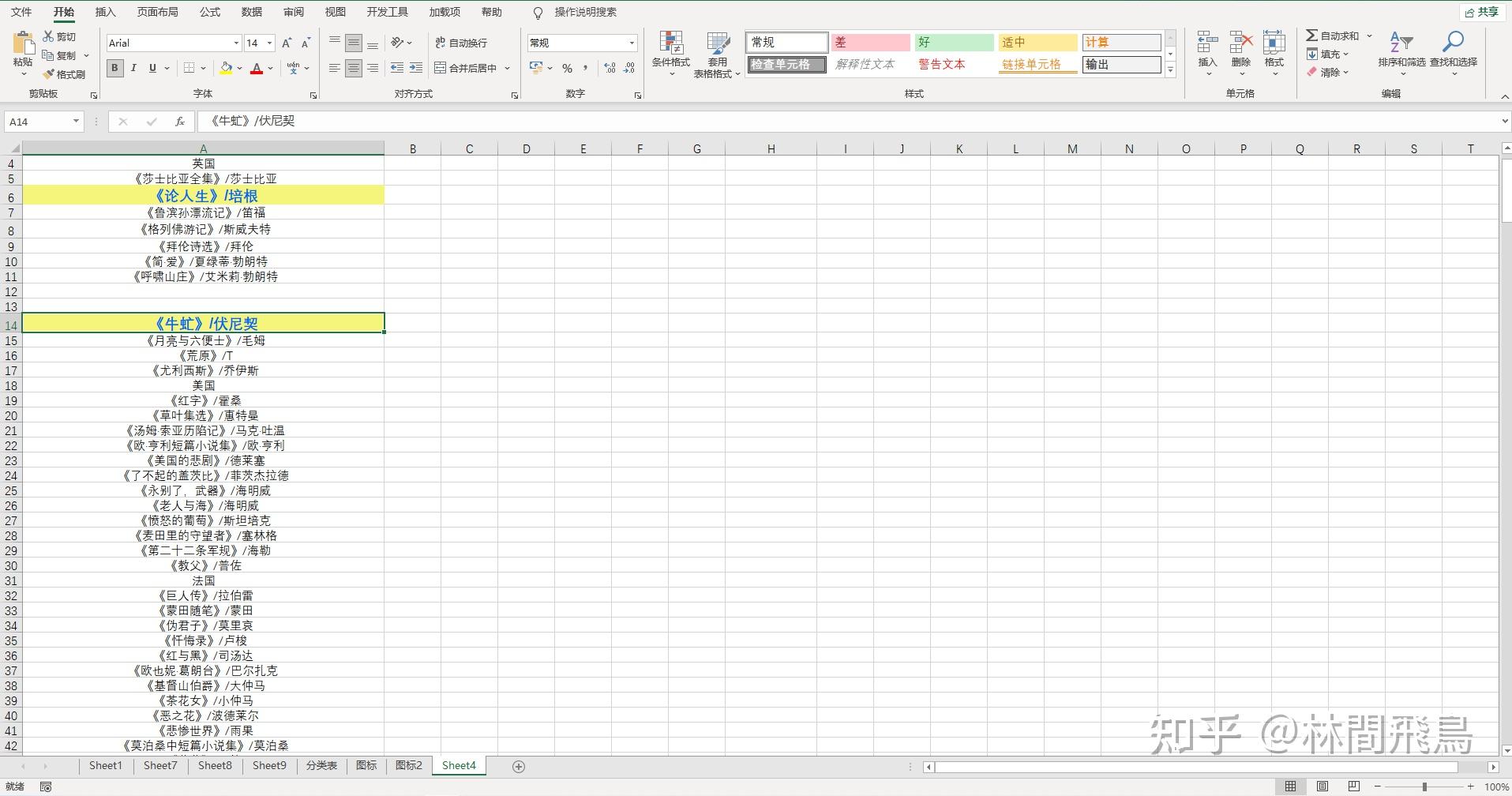Toggle italic formatting
The width and height of the screenshot is (1512, 796).
click(x=133, y=68)
